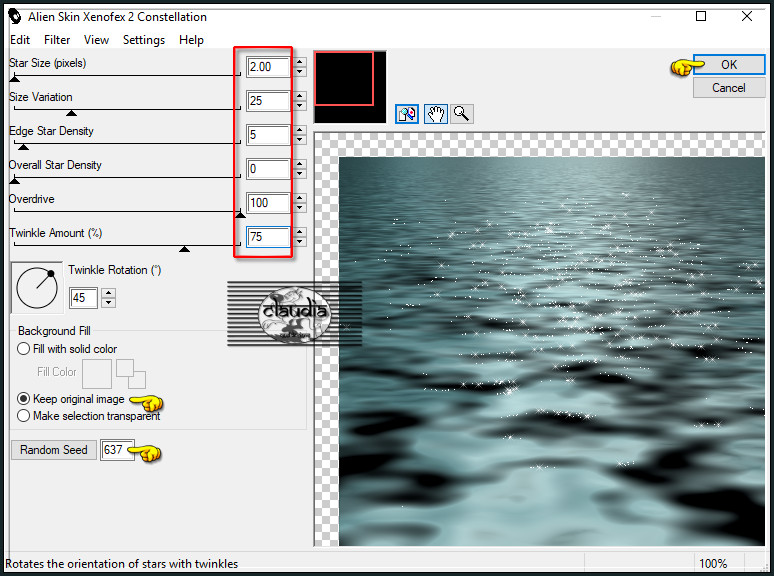The image size is (774, 576).
Task: Increase Edge Star Density with up arrow
Action: coord(300,130)
